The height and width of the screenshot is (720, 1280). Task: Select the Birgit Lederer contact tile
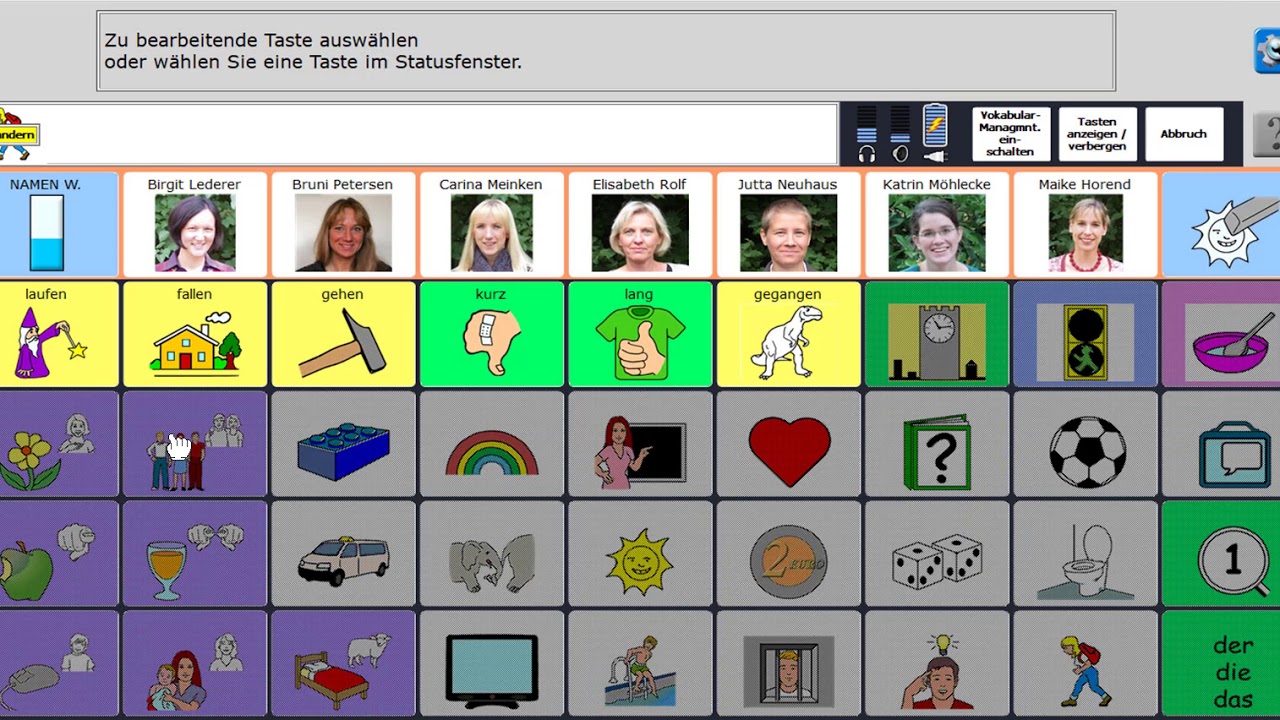tap(194, 225)
